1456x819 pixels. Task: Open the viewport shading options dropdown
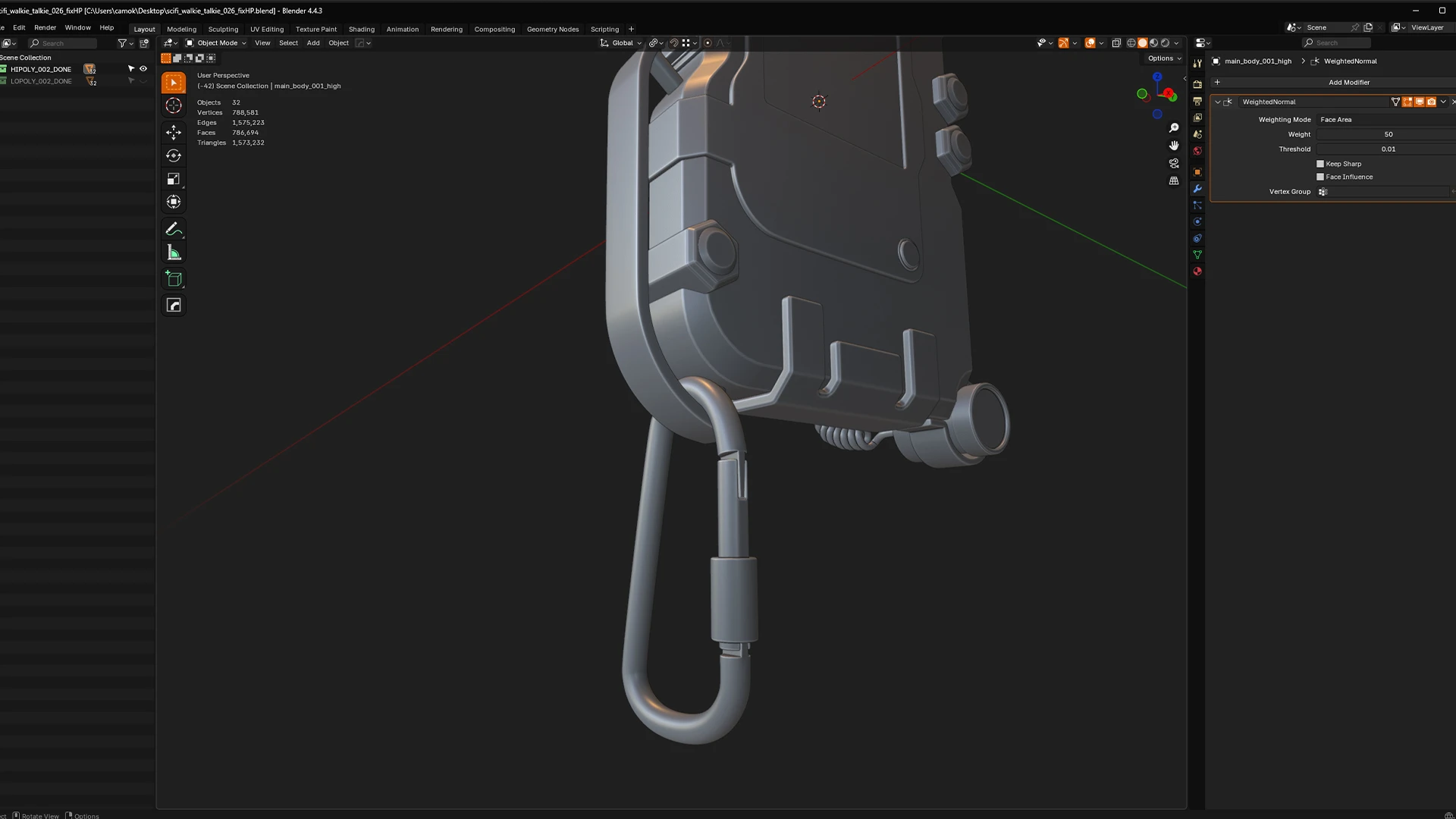click(x=1177, y=43)
